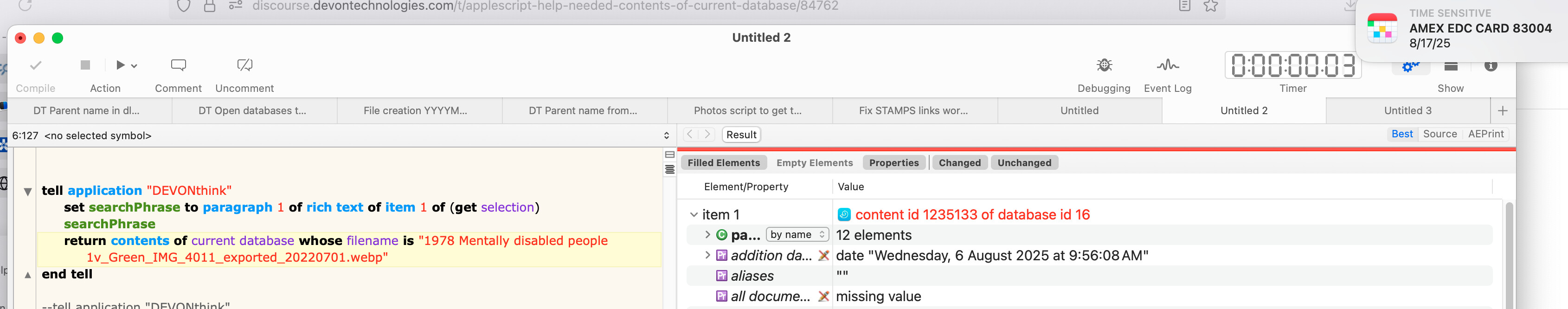Toggle the Empty Elements filter
Screen dimensions: 1568x309
click(x=815, y=163)
